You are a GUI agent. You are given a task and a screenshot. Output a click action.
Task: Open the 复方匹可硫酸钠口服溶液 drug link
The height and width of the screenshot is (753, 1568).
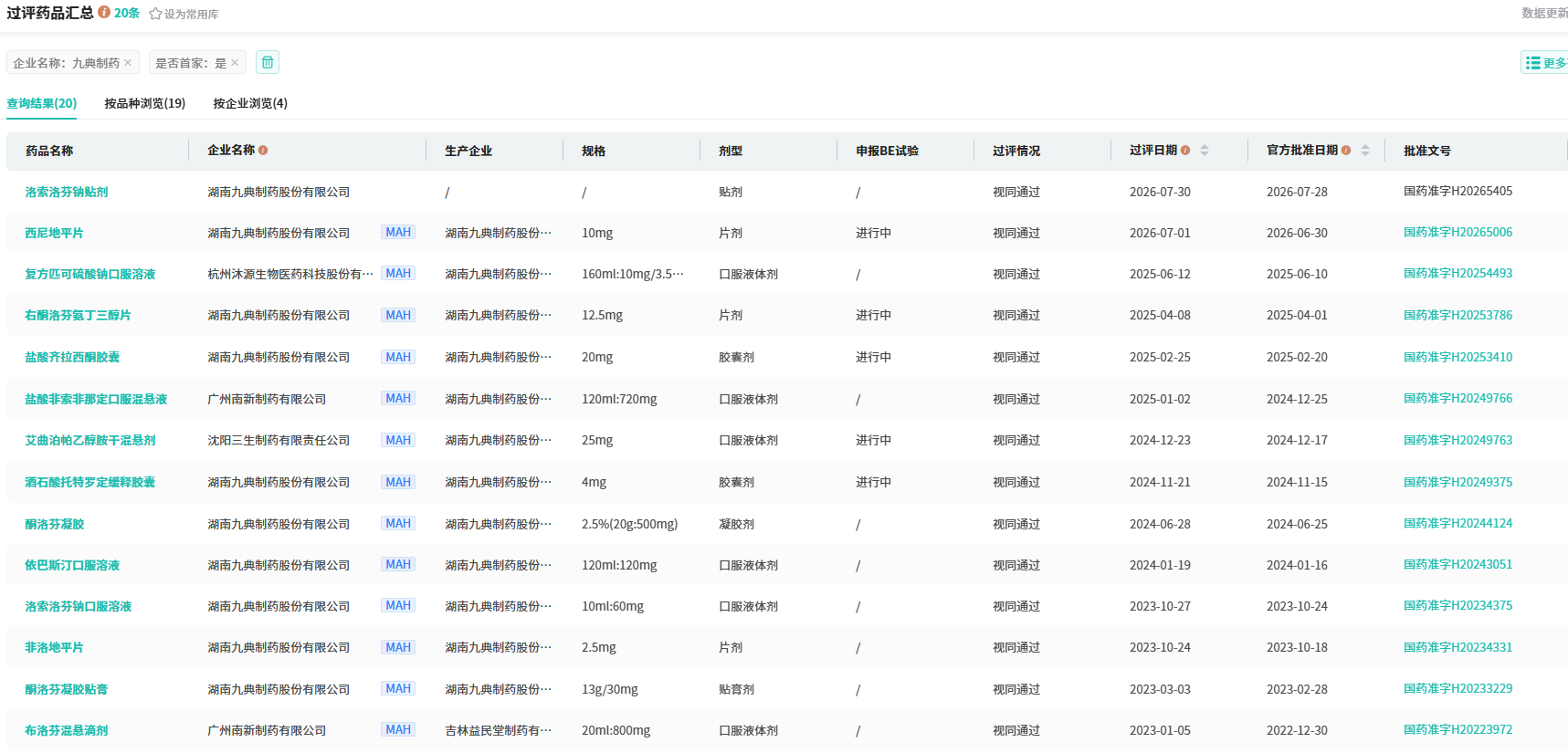[x=90, y=275]
